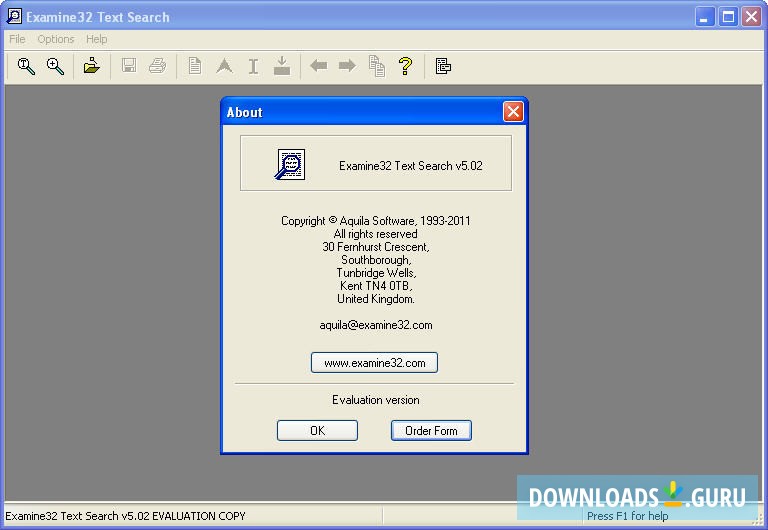Click the Examine32 title bar app icon
768x530 pixels.
(x=14, y=16)
